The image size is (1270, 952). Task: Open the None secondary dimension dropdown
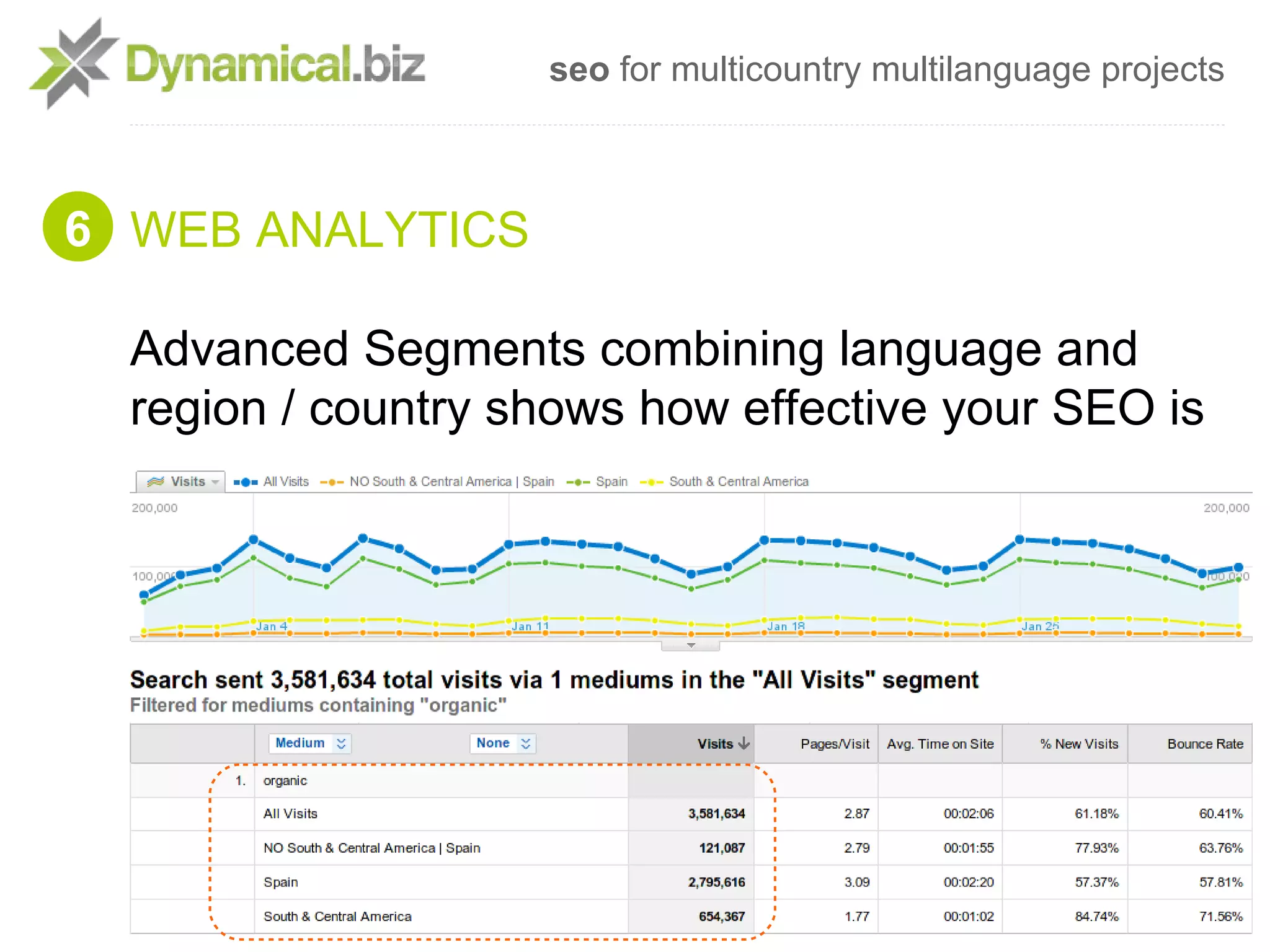[x=503, y=743]
